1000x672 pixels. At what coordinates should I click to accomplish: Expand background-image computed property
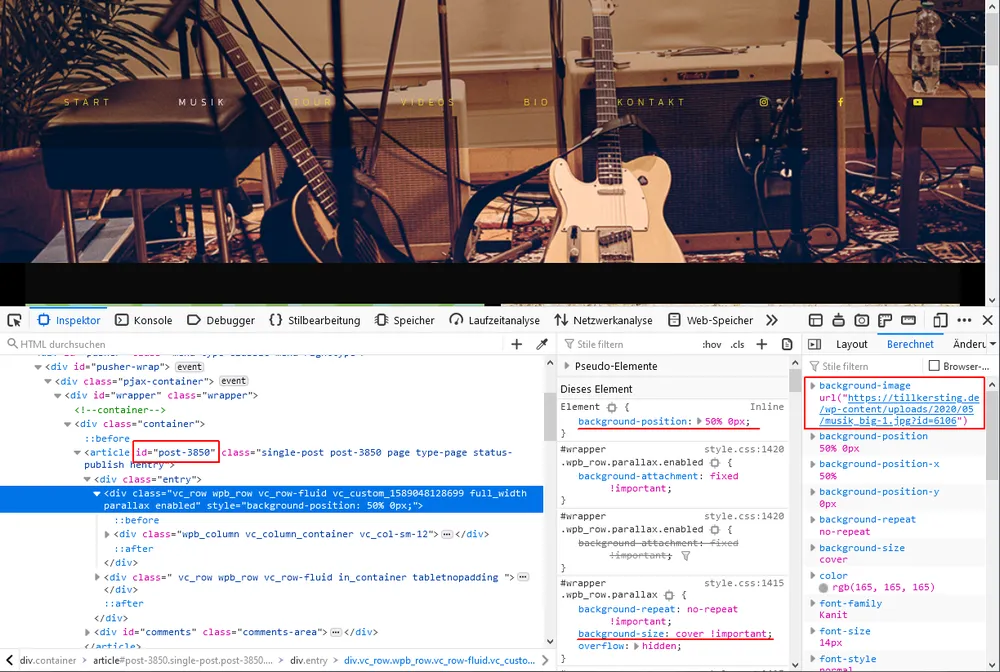(812, 386)
